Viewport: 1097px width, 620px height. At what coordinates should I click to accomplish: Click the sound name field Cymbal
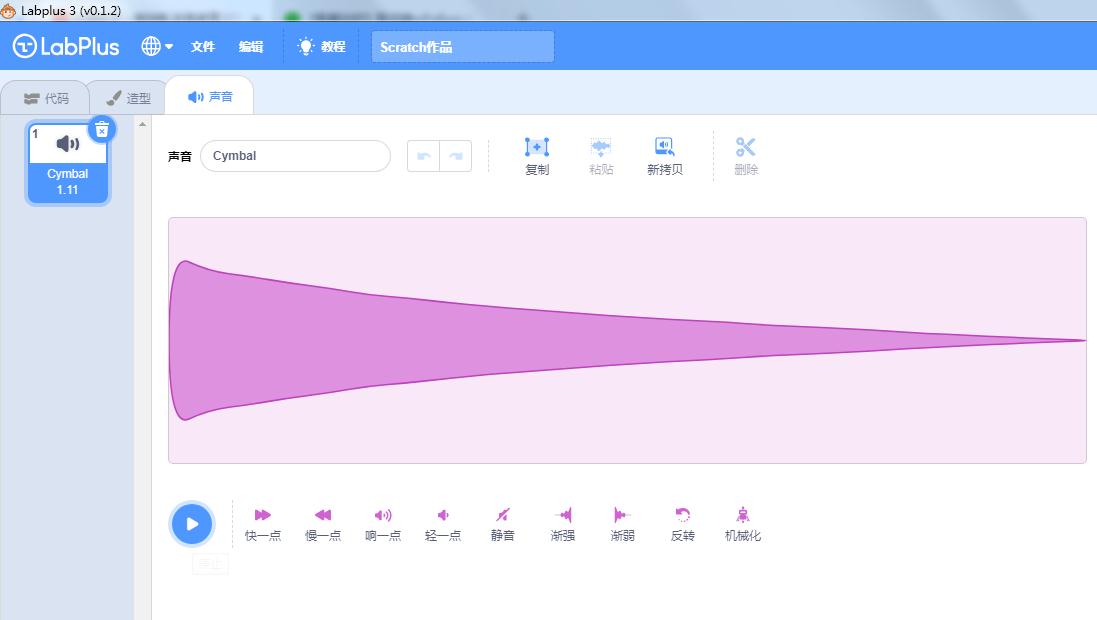tap(295, 156)
